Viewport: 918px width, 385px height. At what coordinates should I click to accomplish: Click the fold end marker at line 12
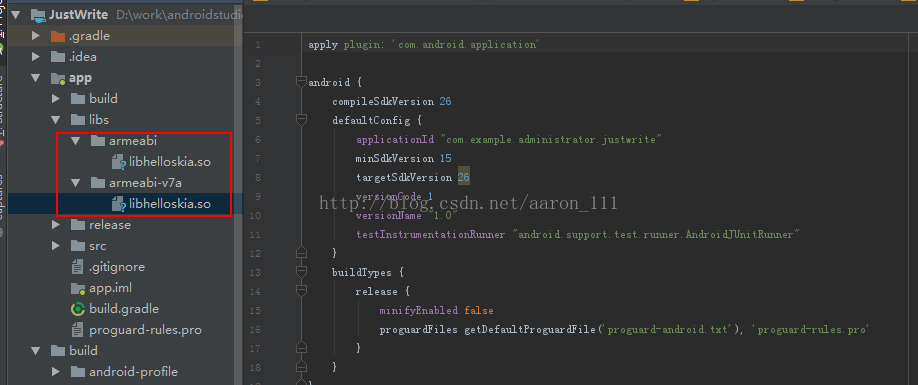point(301,253)
